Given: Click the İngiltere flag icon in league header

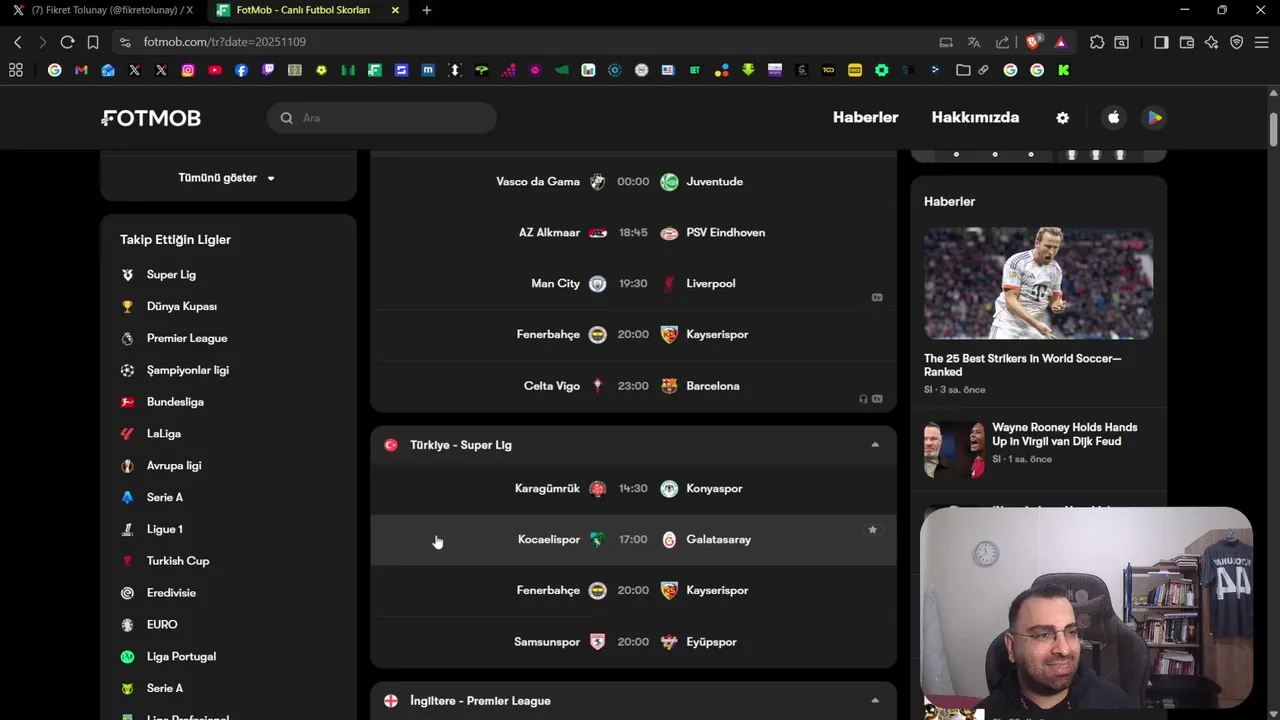Looking at the screenshot, I should click(x=391, y=701).
